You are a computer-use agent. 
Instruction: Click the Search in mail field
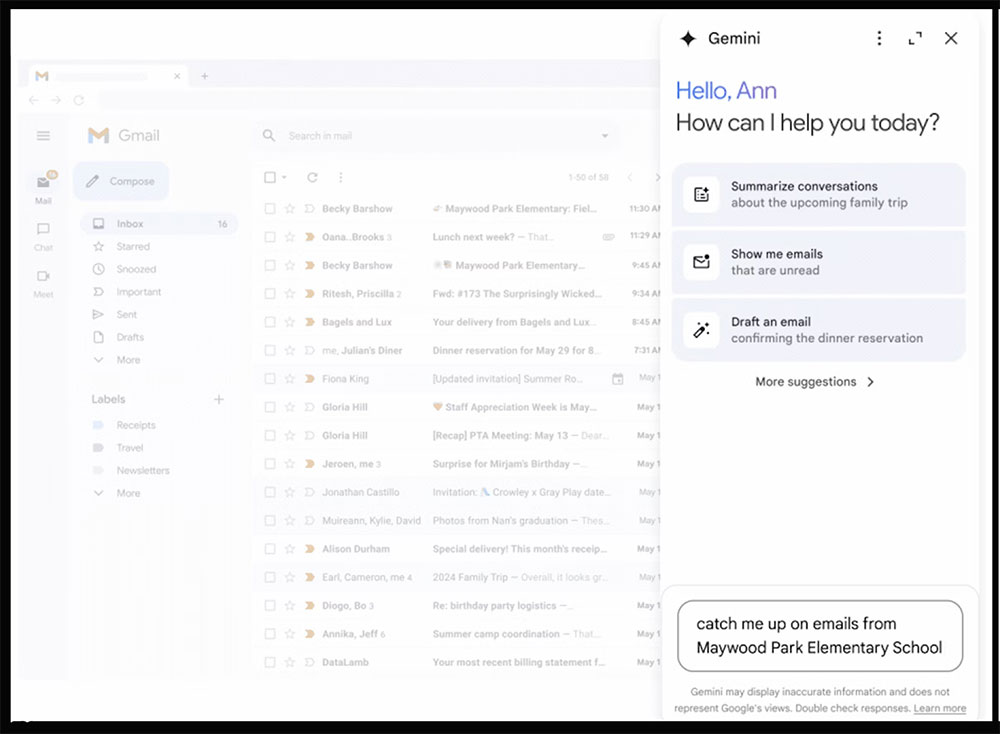pos(437,136)
